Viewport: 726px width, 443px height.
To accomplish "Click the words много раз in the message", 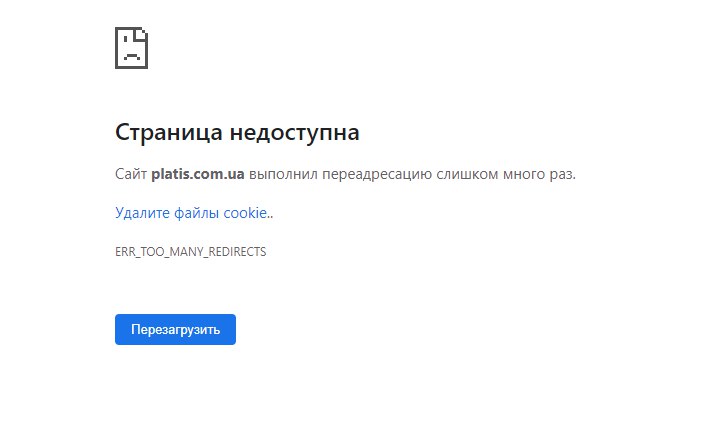I will pos(539,175).
